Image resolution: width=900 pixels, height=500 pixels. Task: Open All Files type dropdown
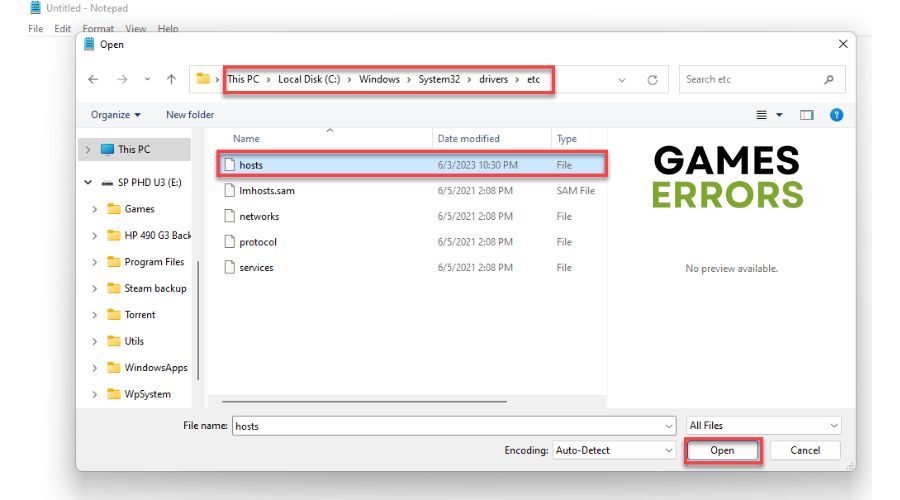pos(763,425)
